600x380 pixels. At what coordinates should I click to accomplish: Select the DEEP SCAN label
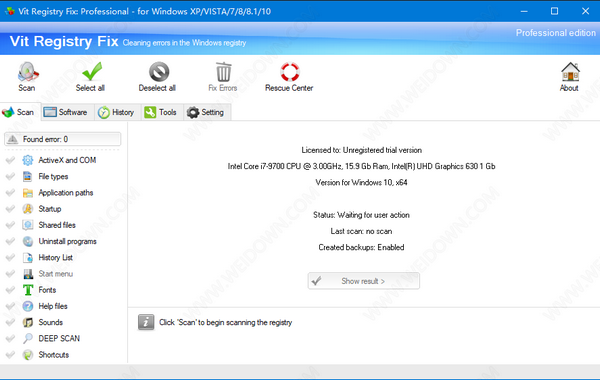[x=59, y=339]
